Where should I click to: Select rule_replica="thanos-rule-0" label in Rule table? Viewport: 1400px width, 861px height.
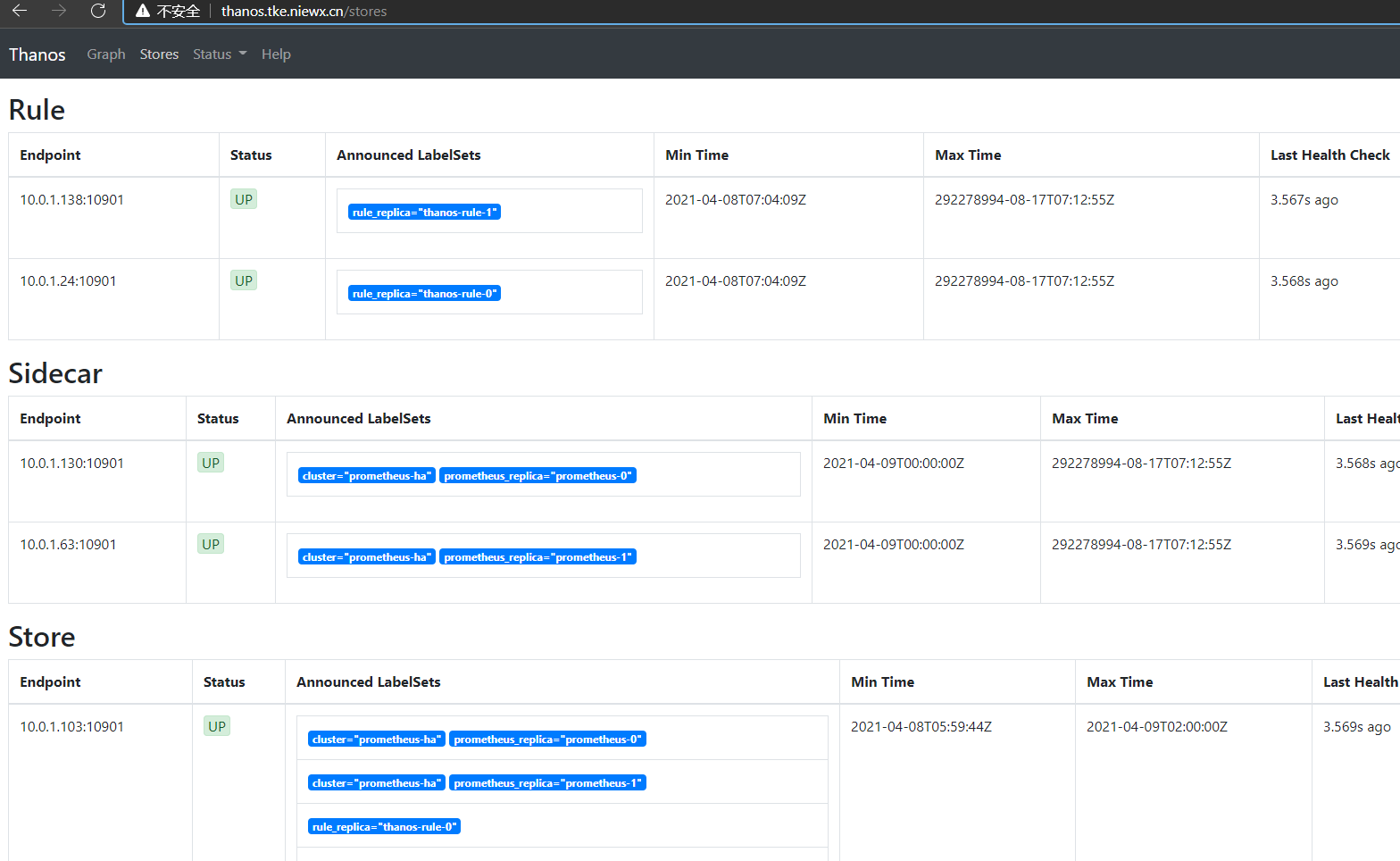pyautogui.click(x=424, y=293)
